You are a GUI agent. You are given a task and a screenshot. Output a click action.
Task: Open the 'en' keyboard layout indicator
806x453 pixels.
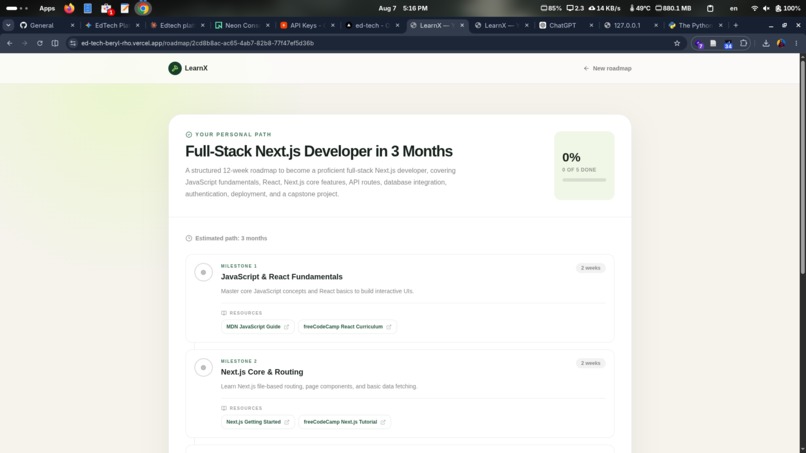tap(734, 8)
